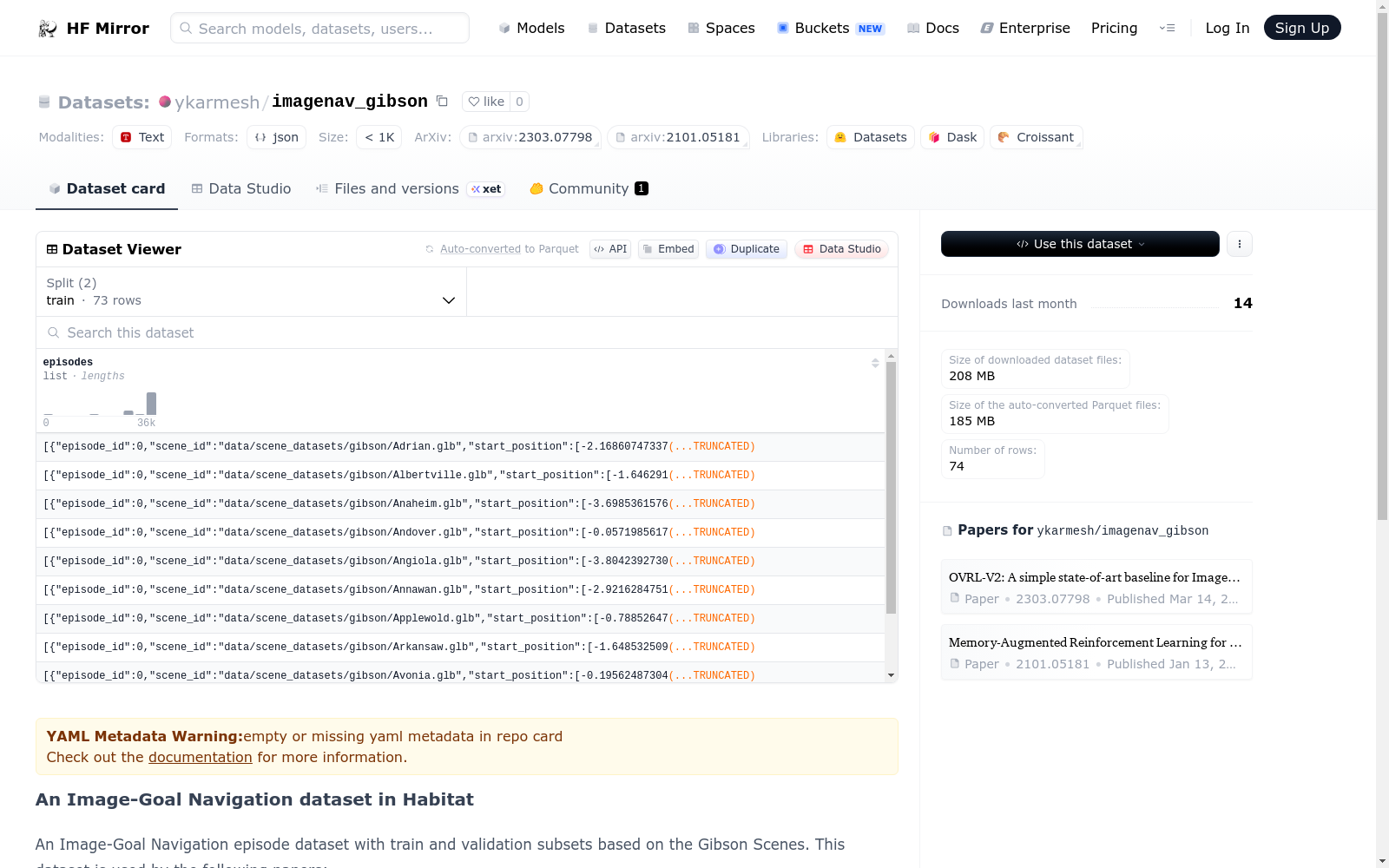
Task: Open the OVRL-V2 paper card
Action: tap(1096, 588)
